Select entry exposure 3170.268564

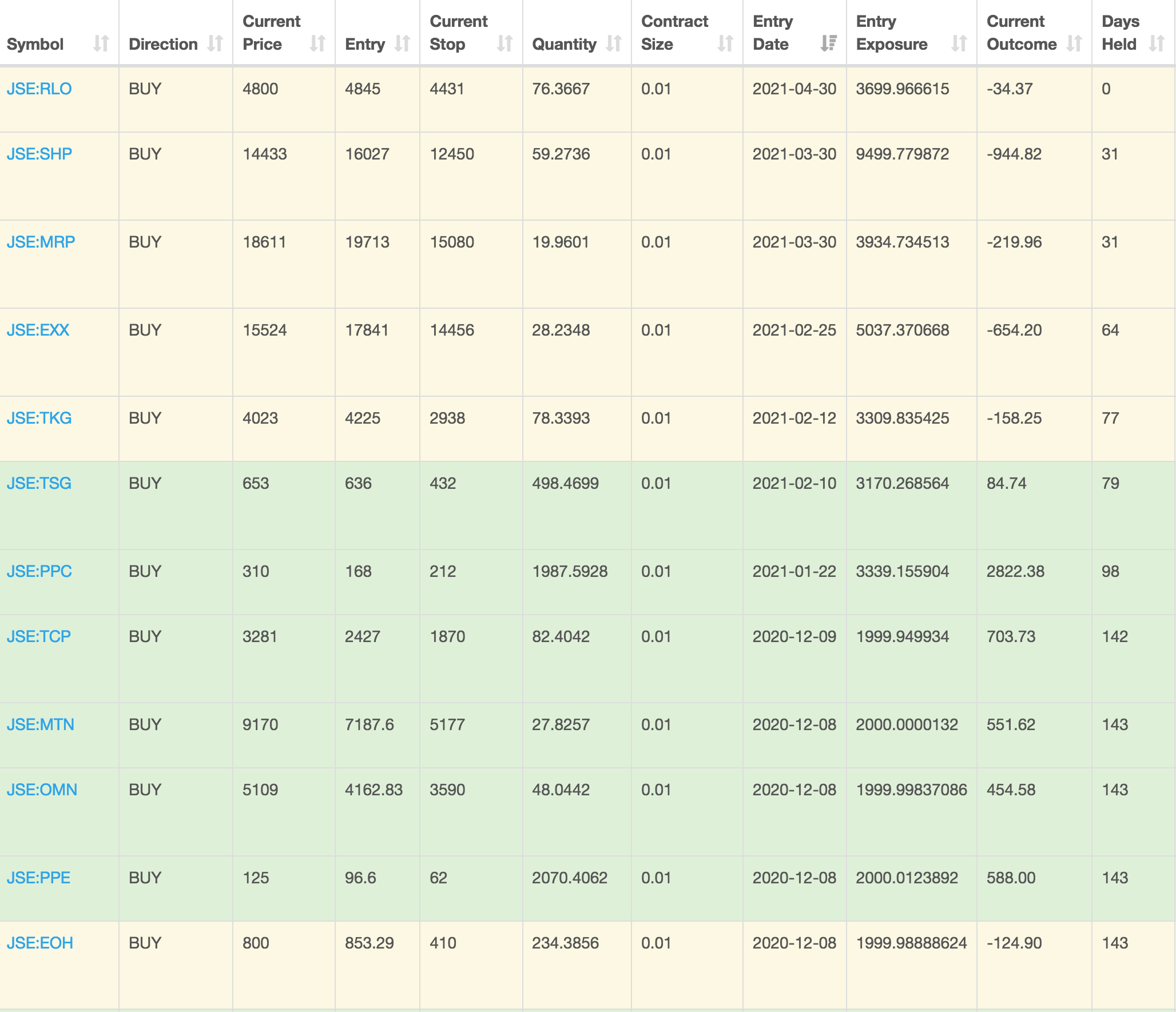click(x=903, y=483)
